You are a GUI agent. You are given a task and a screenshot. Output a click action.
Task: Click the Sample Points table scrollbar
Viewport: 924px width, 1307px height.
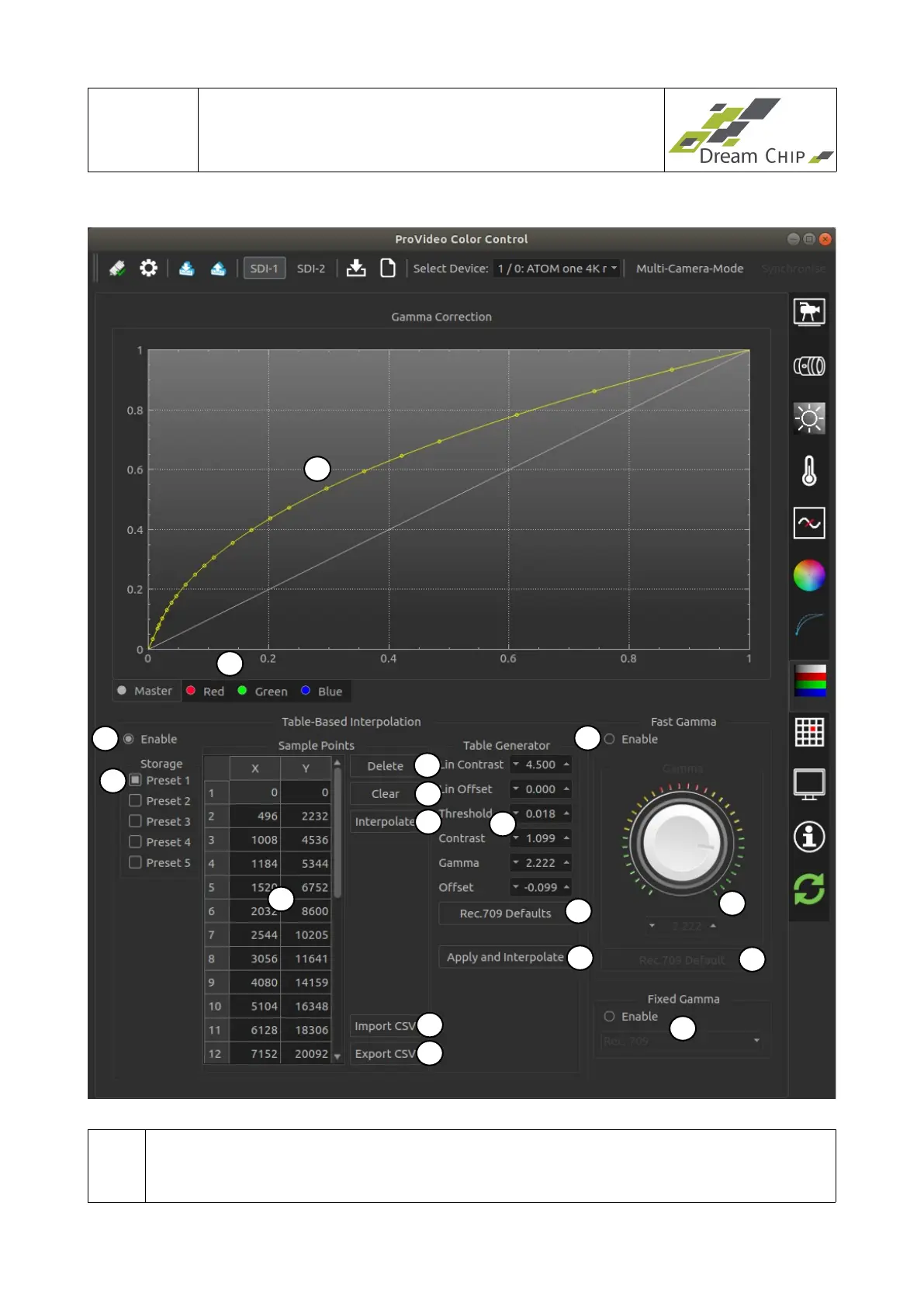[337, 833]
